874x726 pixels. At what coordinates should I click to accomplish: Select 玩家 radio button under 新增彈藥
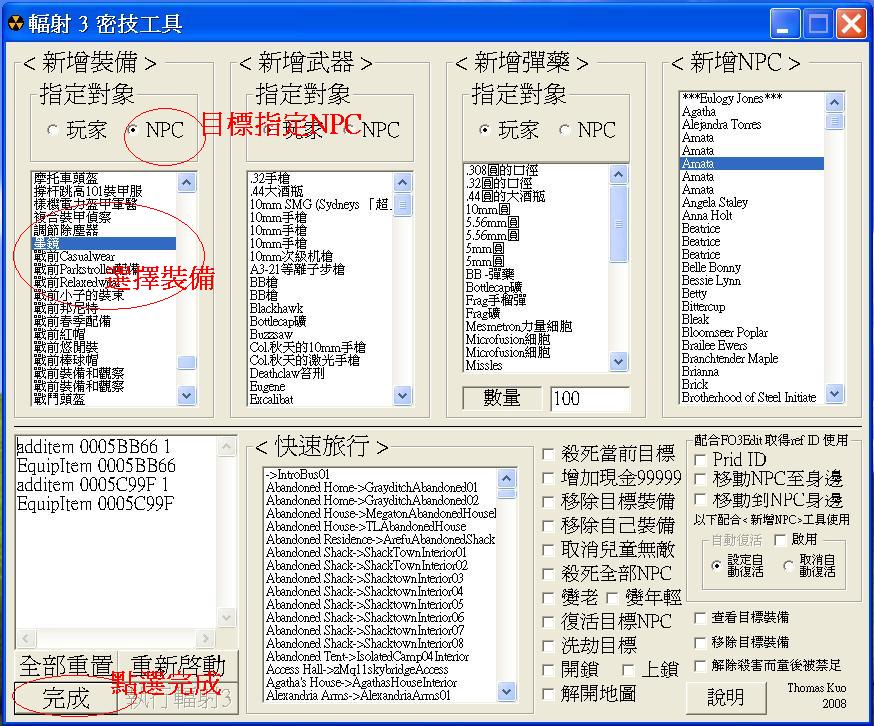click(x=484, y=130)
